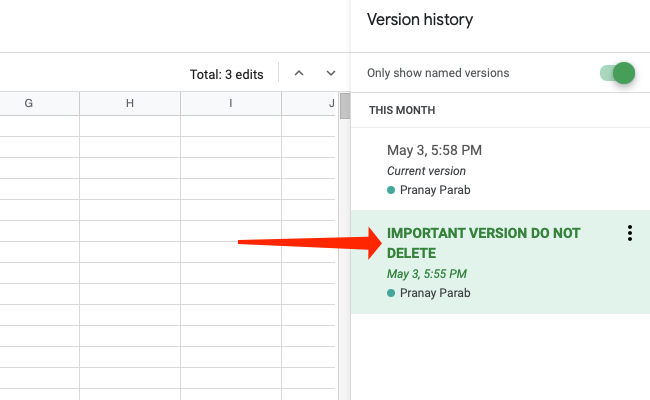
Task: Select column H header
Action: click(130, 104)
